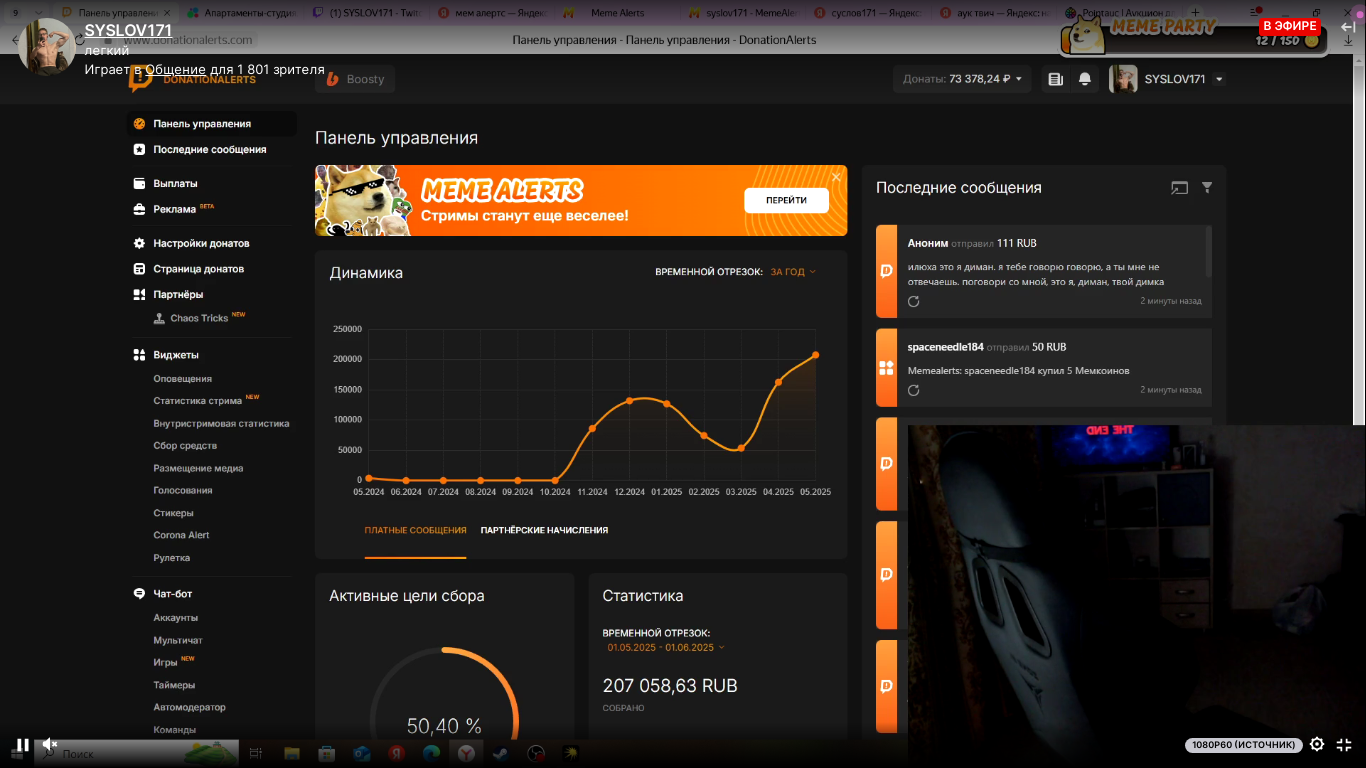Open the Статистика стрима widget item
The image size is (1366, 768).
(197, 401)
